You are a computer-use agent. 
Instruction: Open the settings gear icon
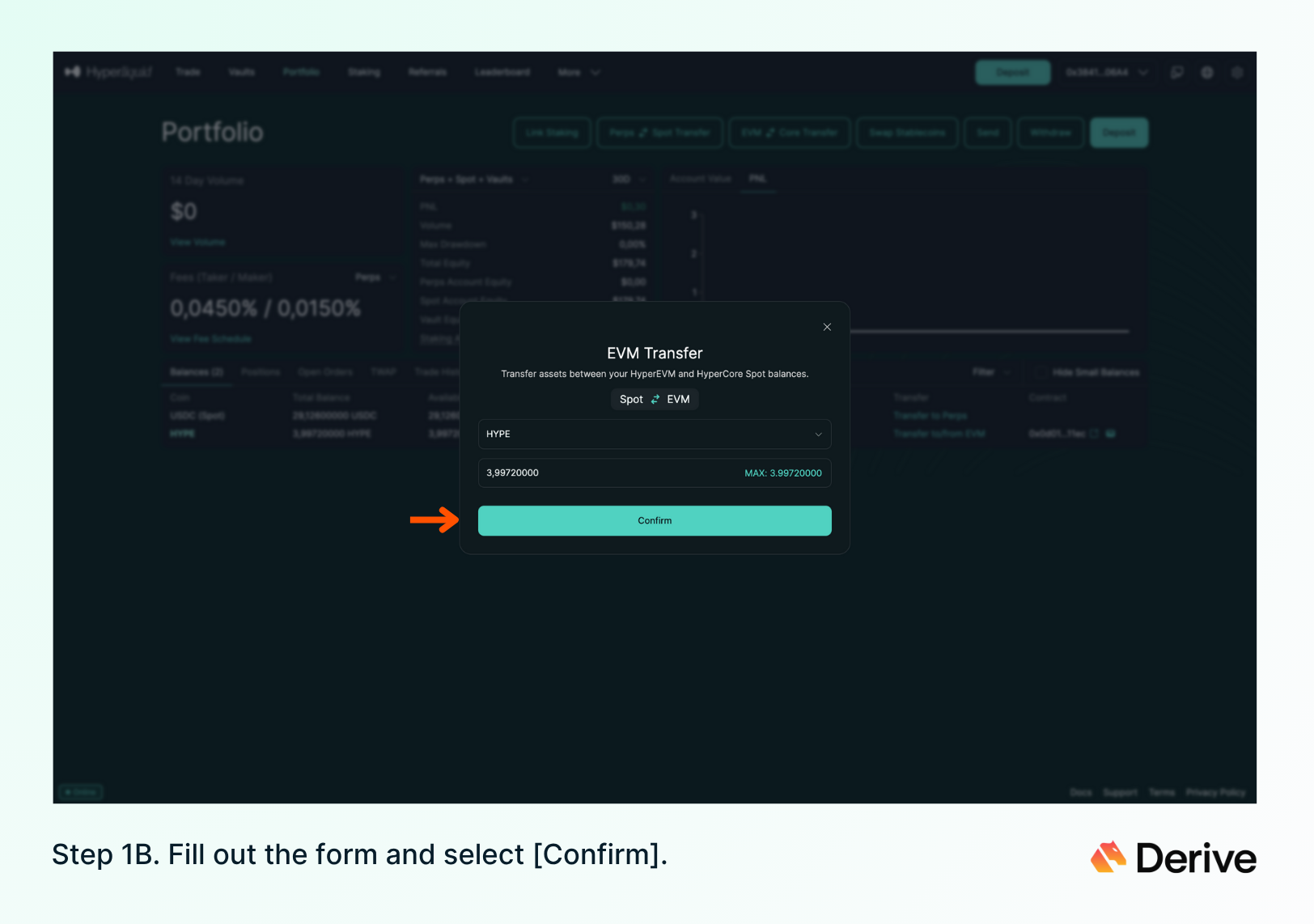pyautogui.click(x=1237, y=72)
